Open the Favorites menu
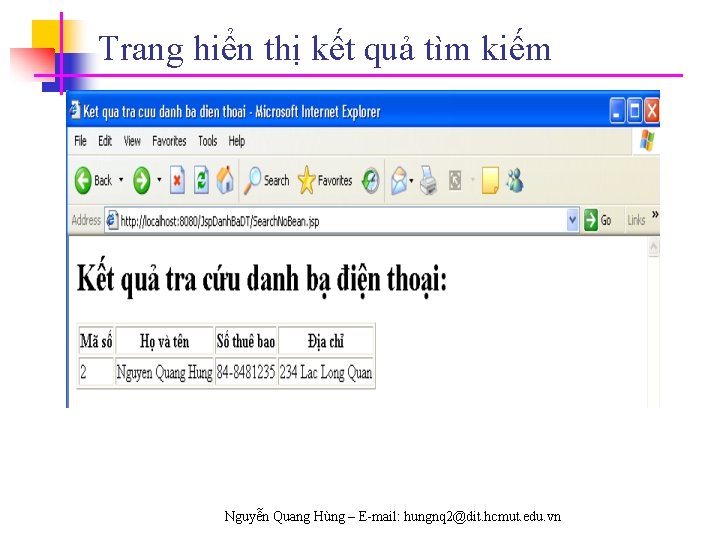The width and height of the screenshot is (720, 540). pyautogui.click(x=169, y=141)
